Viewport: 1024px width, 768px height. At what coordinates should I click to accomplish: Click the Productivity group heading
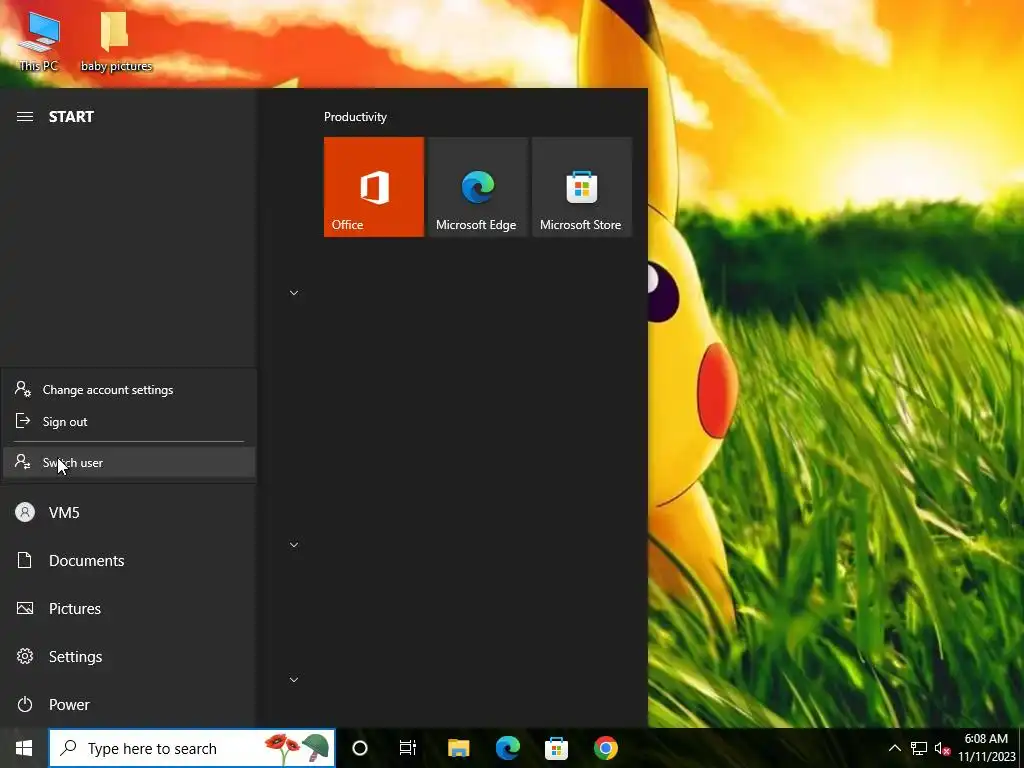point(355,117)
